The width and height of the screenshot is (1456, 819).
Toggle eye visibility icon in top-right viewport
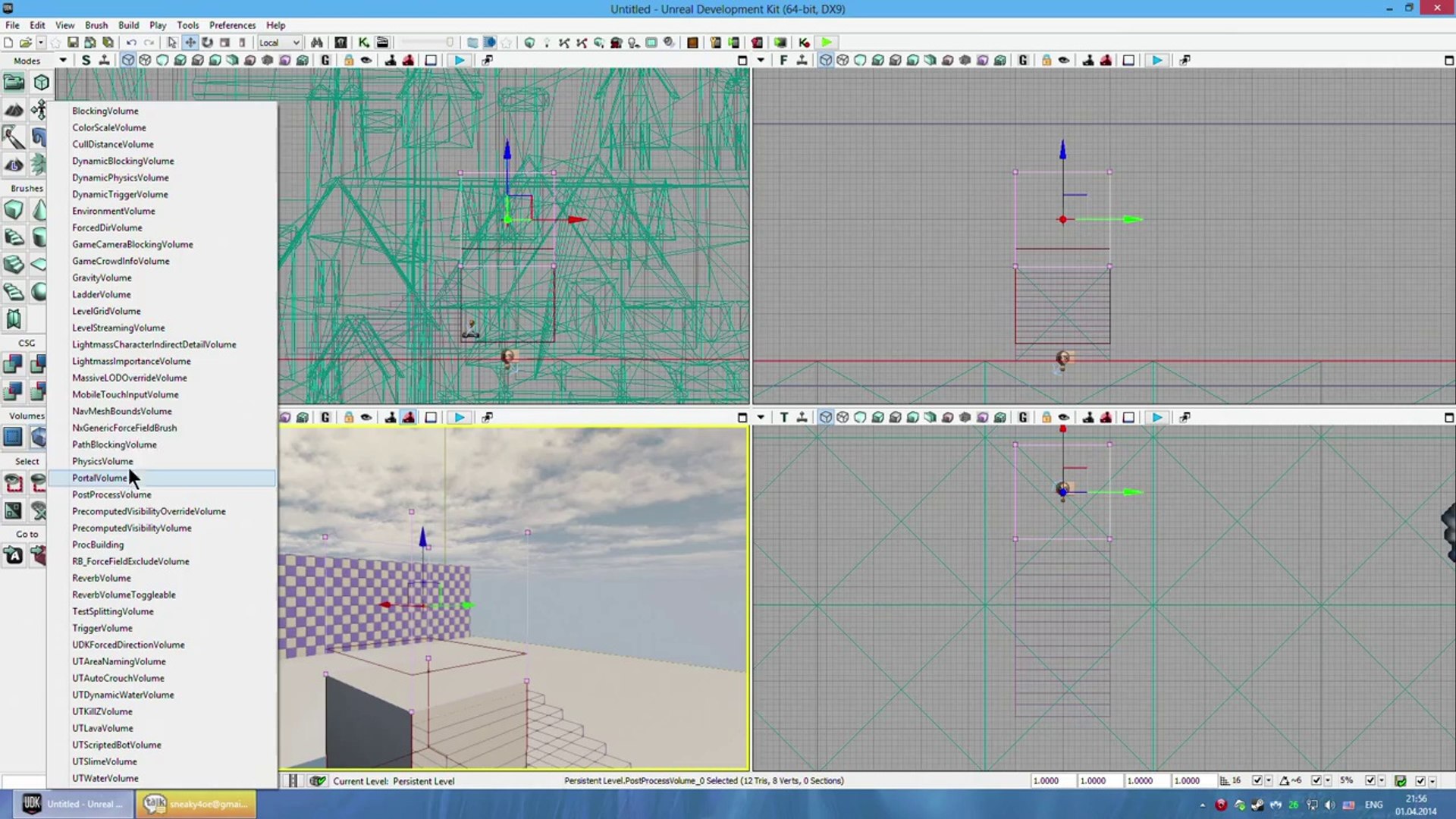tap(1064, 61)
